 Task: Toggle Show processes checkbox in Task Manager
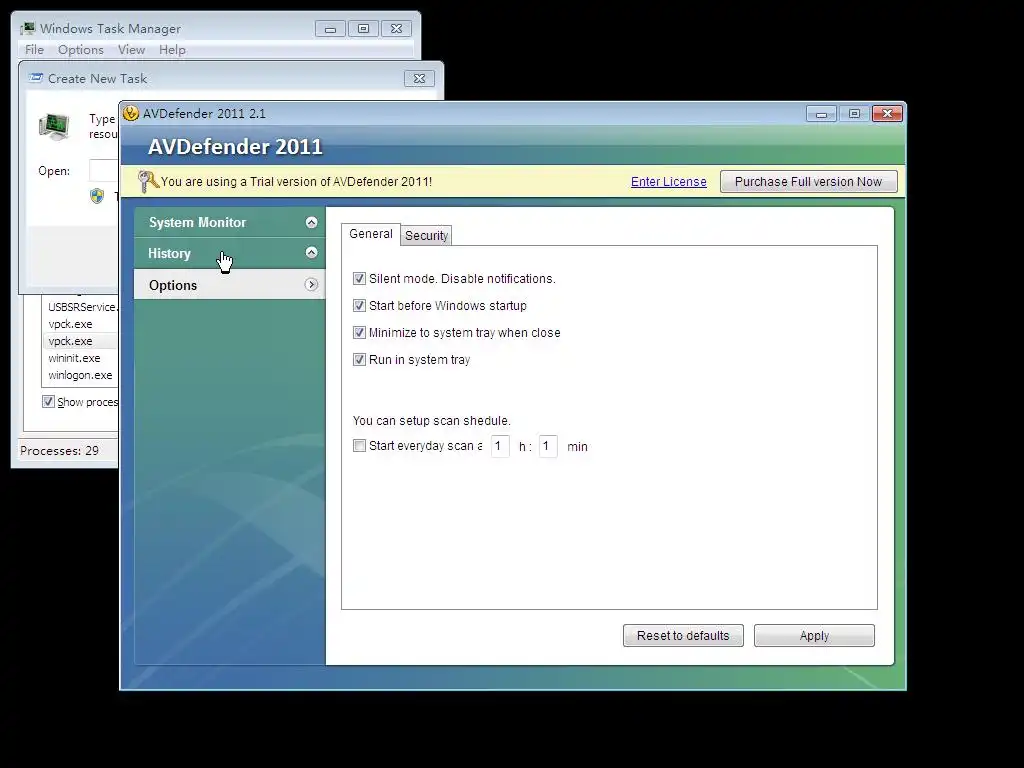click(x=48, y=402)
